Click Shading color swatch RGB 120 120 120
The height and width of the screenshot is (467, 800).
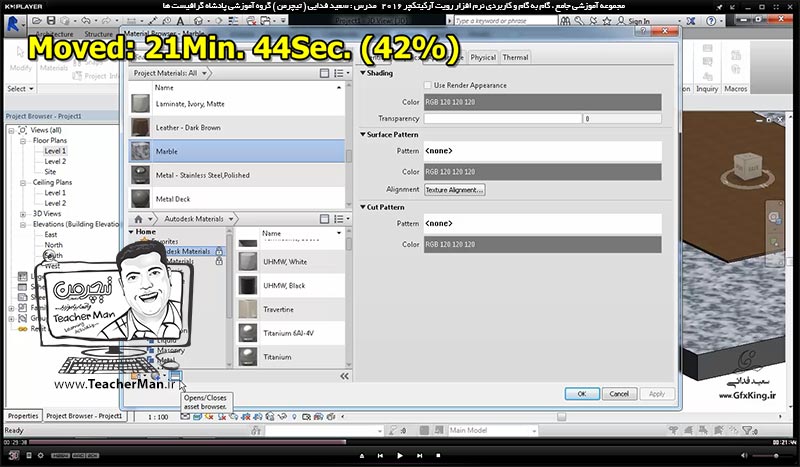point(542,102)
